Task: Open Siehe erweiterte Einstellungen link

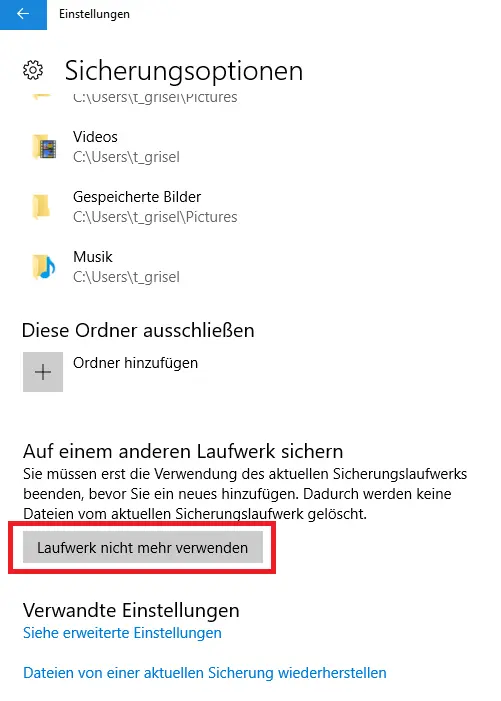Action: coord(122,633)
